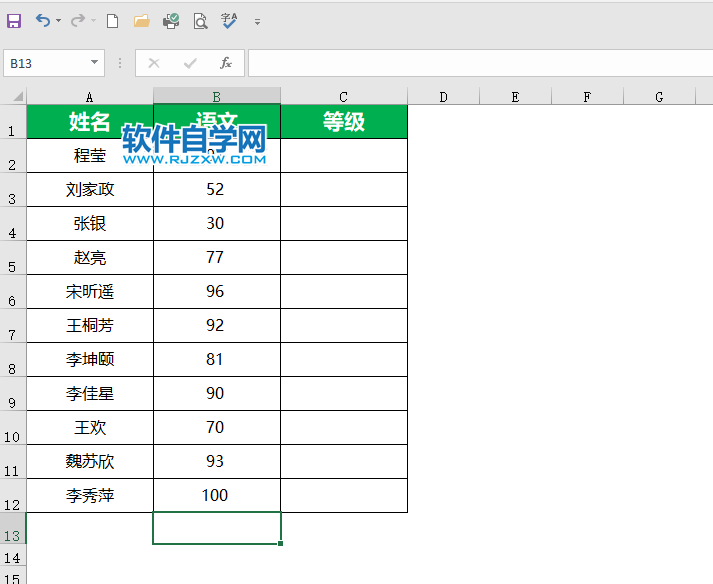Viewport: 713px width, 584px height.
Task: Select row 1 header
Action: pos(13,122)
